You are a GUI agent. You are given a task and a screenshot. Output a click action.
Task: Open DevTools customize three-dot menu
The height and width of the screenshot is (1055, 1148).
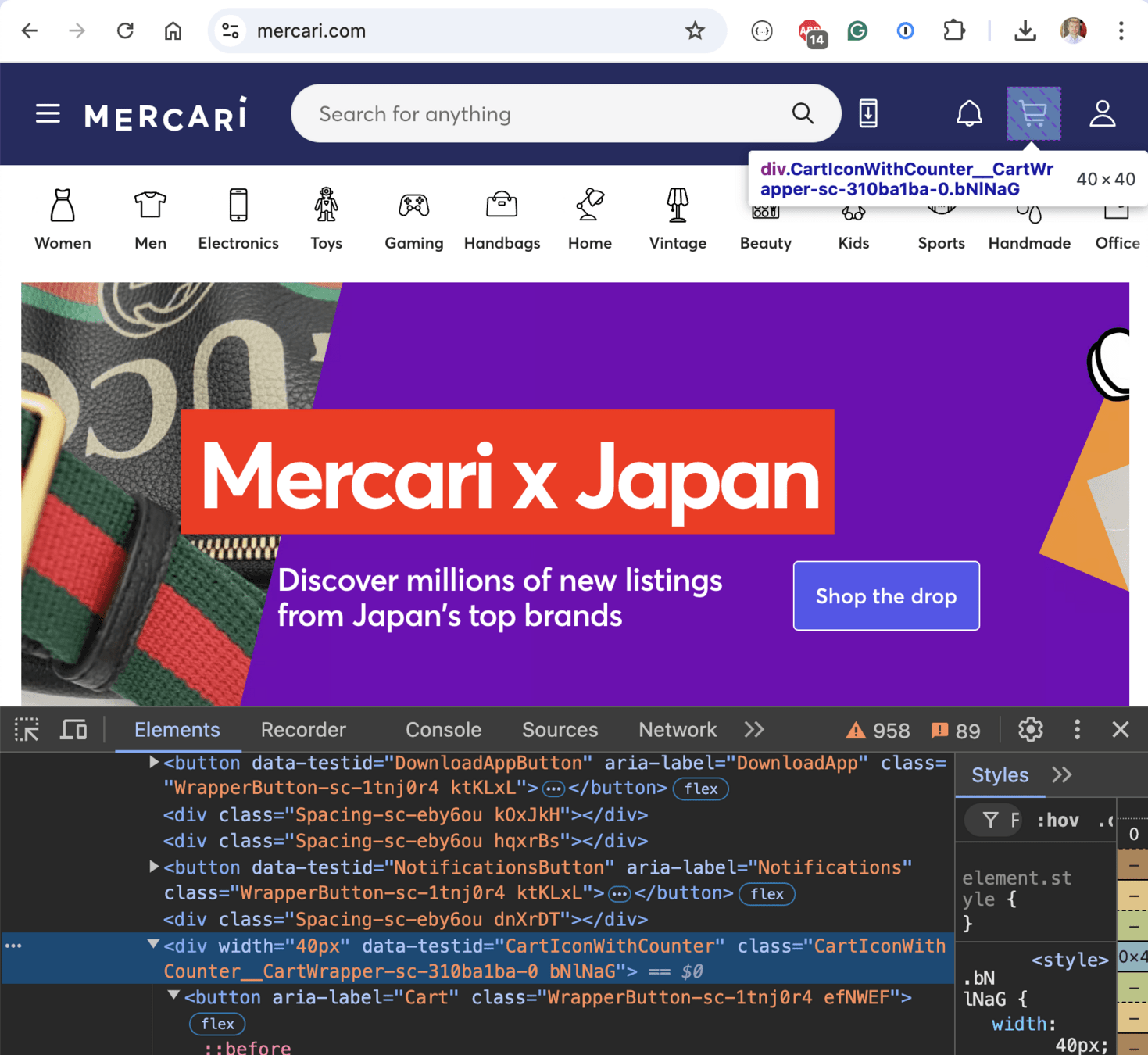coord(1077,730)
